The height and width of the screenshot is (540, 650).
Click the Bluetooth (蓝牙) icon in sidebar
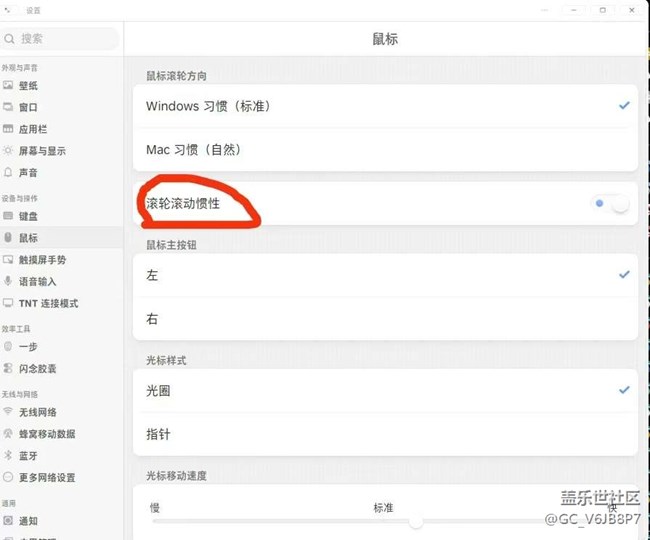(9, 456)
